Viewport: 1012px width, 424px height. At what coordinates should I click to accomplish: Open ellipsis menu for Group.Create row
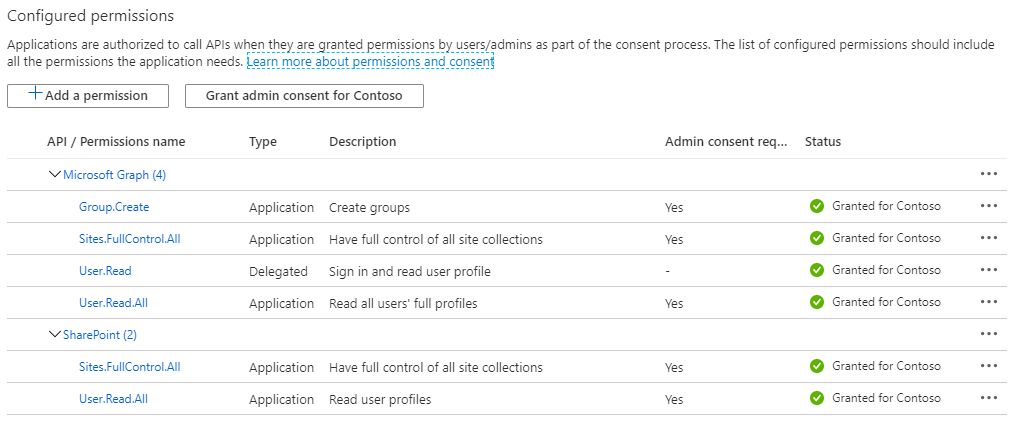(989, 206)
